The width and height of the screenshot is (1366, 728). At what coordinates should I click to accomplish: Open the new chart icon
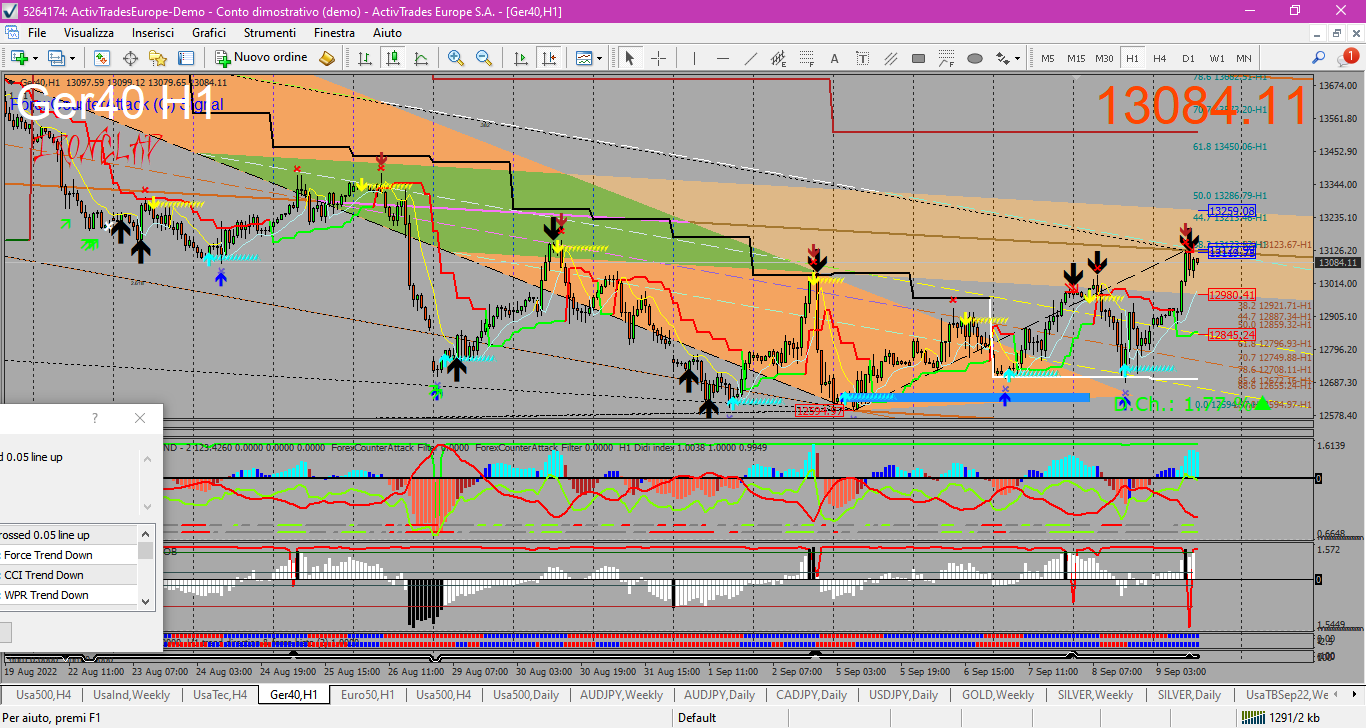19,58
